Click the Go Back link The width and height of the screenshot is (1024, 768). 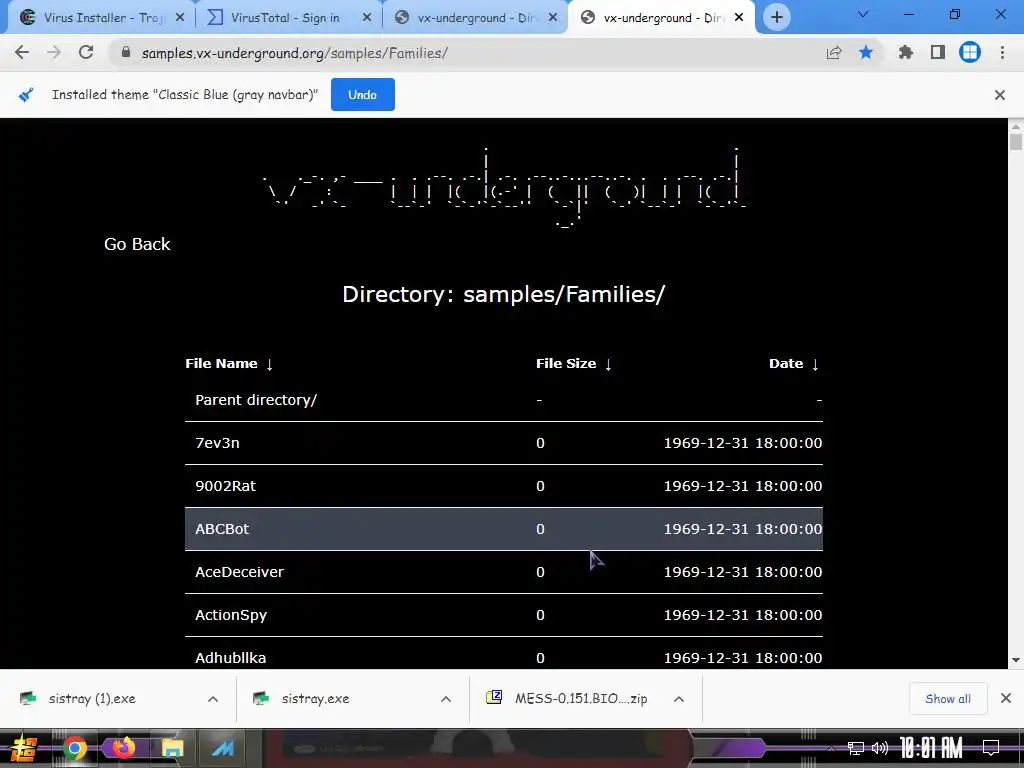click(x=137, y=244)
